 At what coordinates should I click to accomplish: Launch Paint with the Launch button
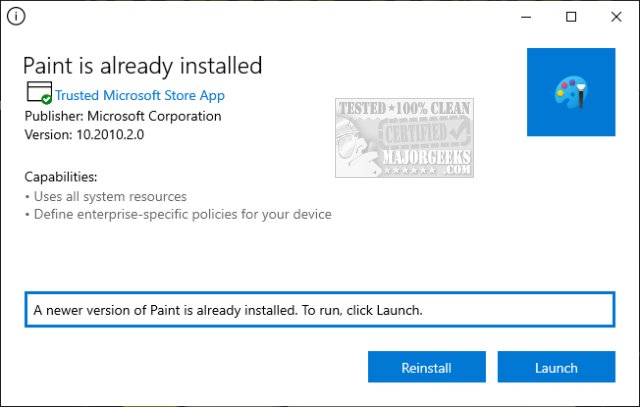(x=556, y=367)
